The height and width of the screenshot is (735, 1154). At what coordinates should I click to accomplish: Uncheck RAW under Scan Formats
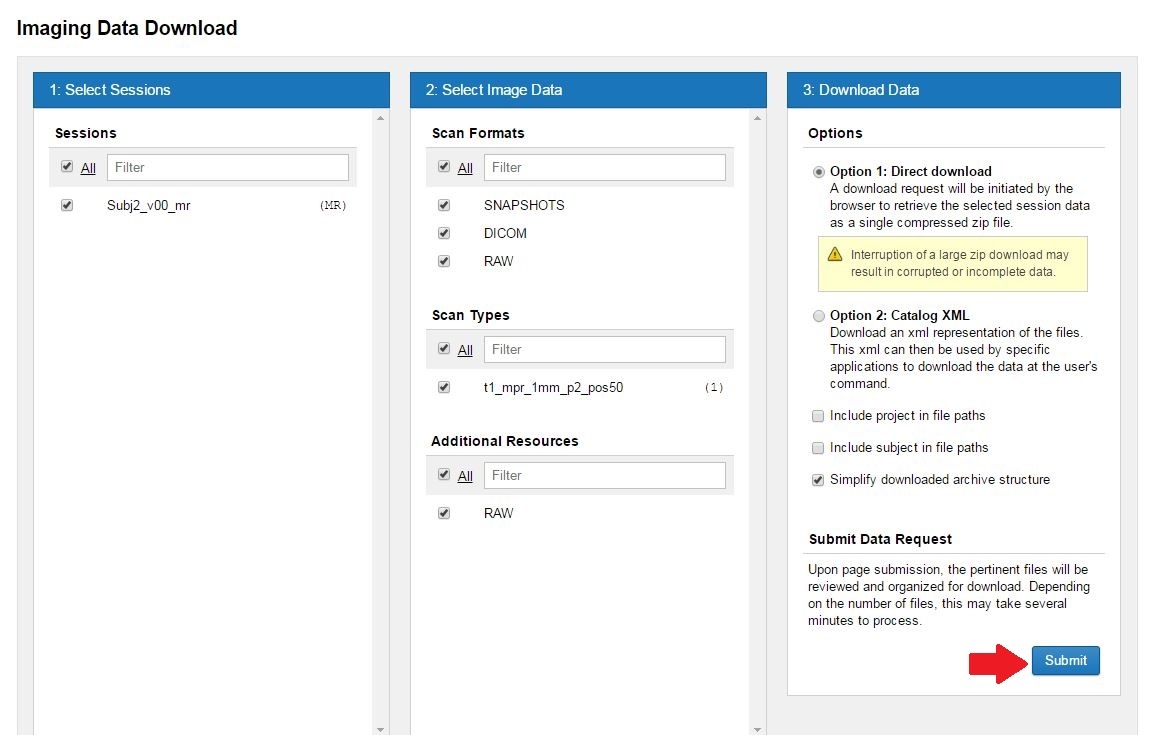(x=444, y=261)
